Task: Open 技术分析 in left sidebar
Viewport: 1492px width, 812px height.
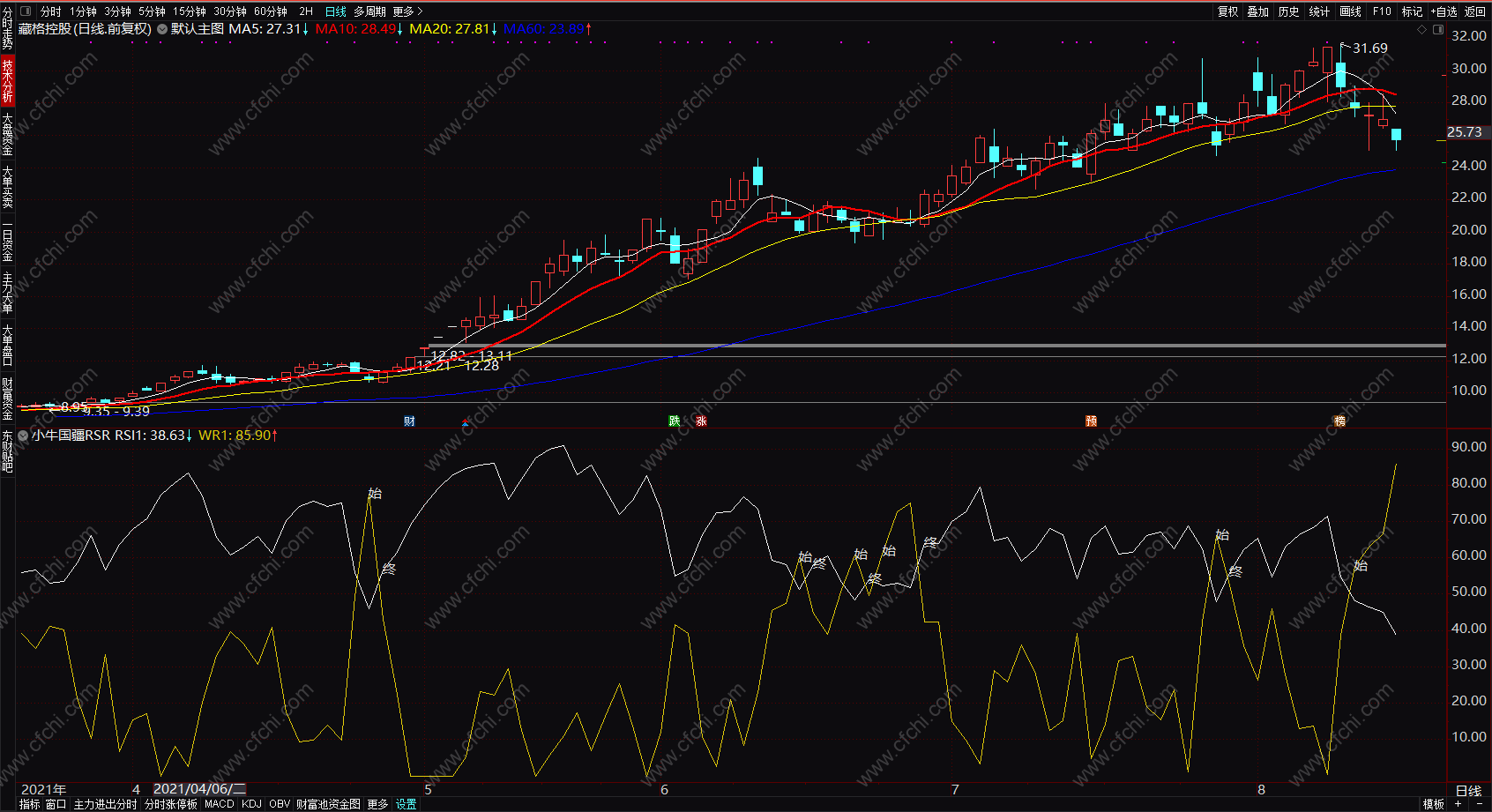Action: [x=7, y=81]
